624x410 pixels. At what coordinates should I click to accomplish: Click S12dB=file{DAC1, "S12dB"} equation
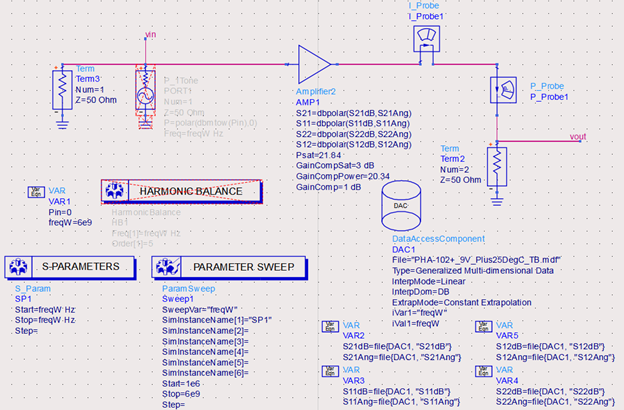550,347
